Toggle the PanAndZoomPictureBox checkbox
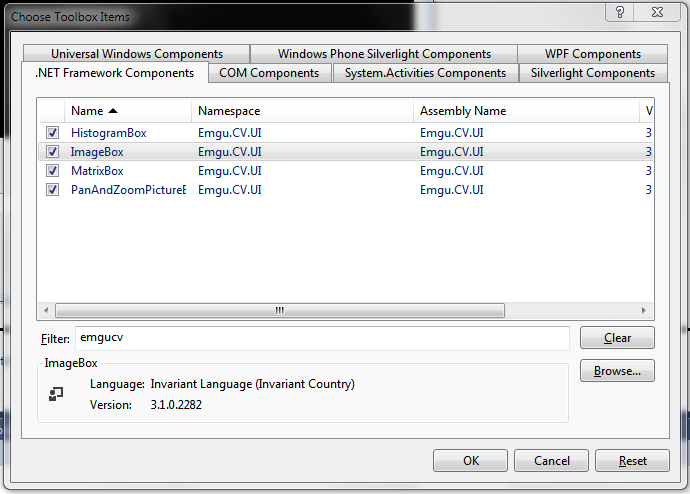Image resolution: width=690 pixels, height=494 pixels. 52,190
